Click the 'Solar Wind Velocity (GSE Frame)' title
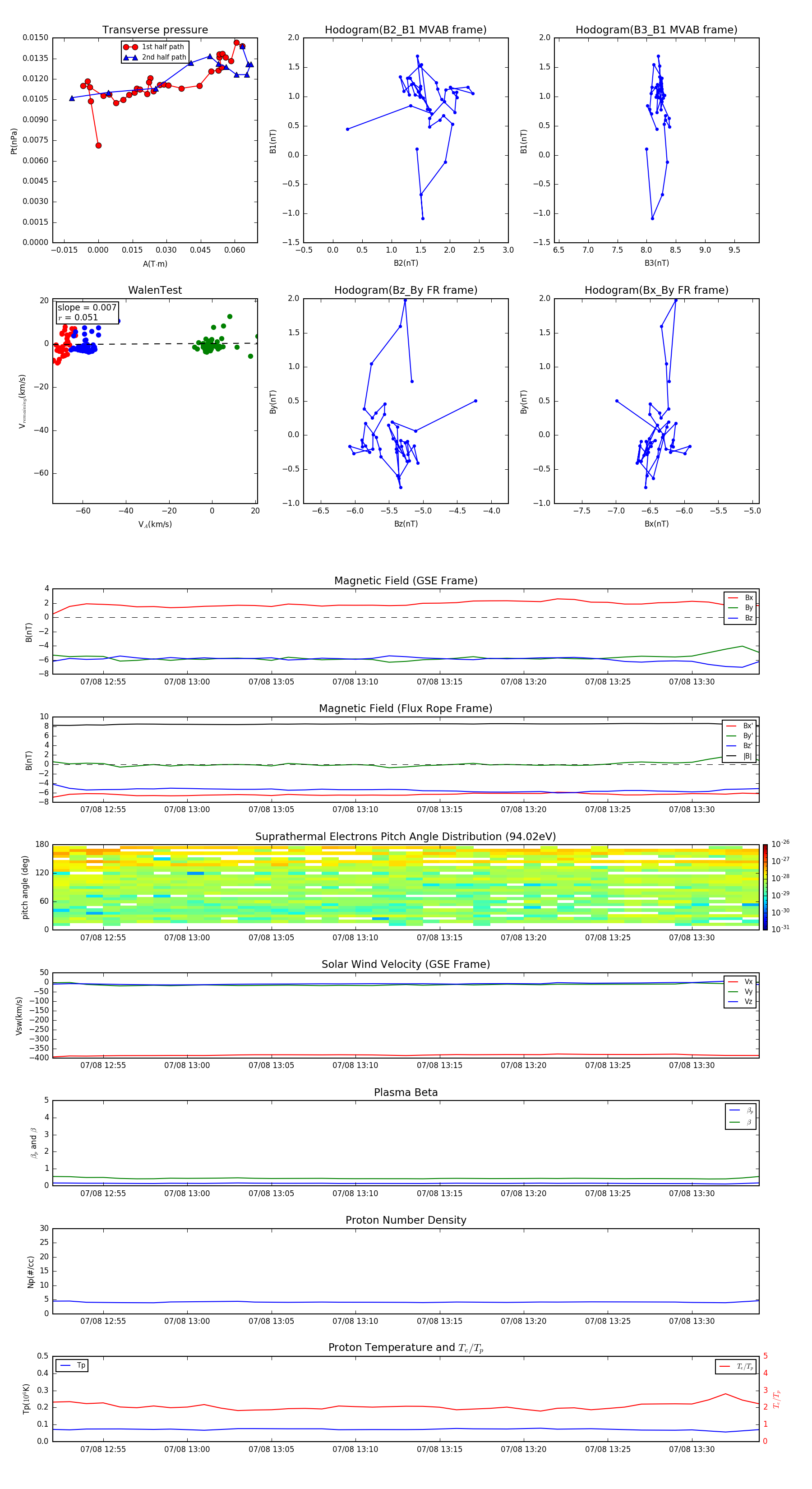Image resolution: width=812 pixels, height=1489 pixels. (406, 965)
